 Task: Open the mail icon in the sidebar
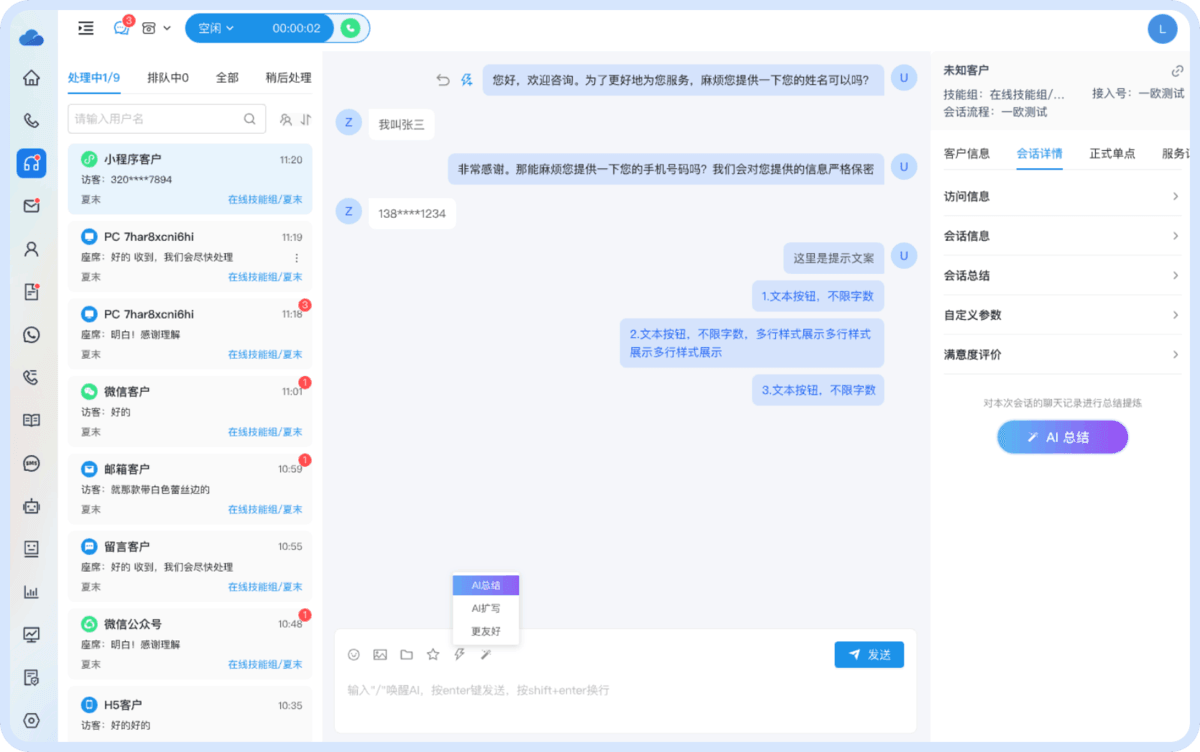[x=31, y=206]
